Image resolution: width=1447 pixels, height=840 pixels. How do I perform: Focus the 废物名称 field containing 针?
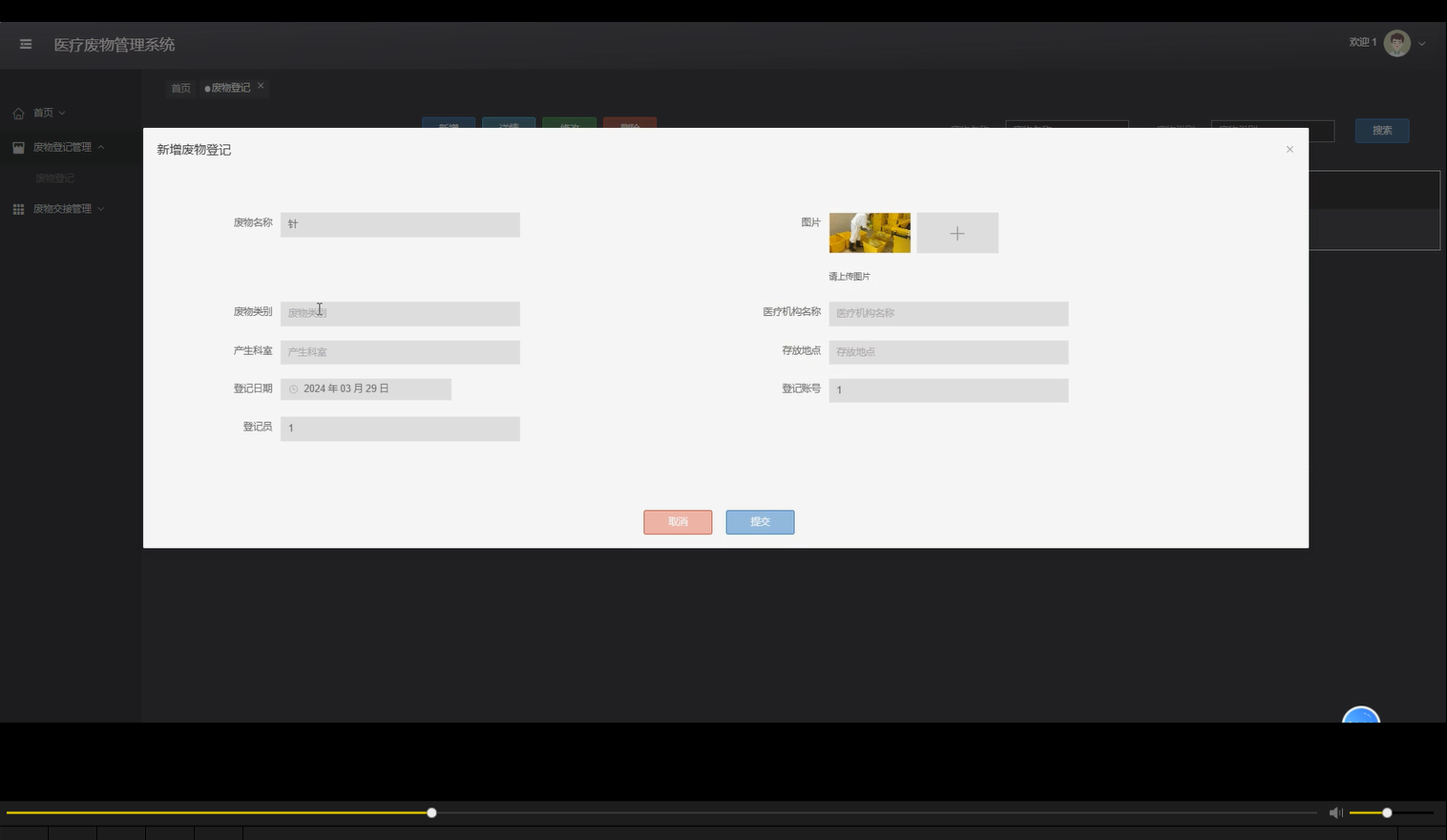click(400, 224)
